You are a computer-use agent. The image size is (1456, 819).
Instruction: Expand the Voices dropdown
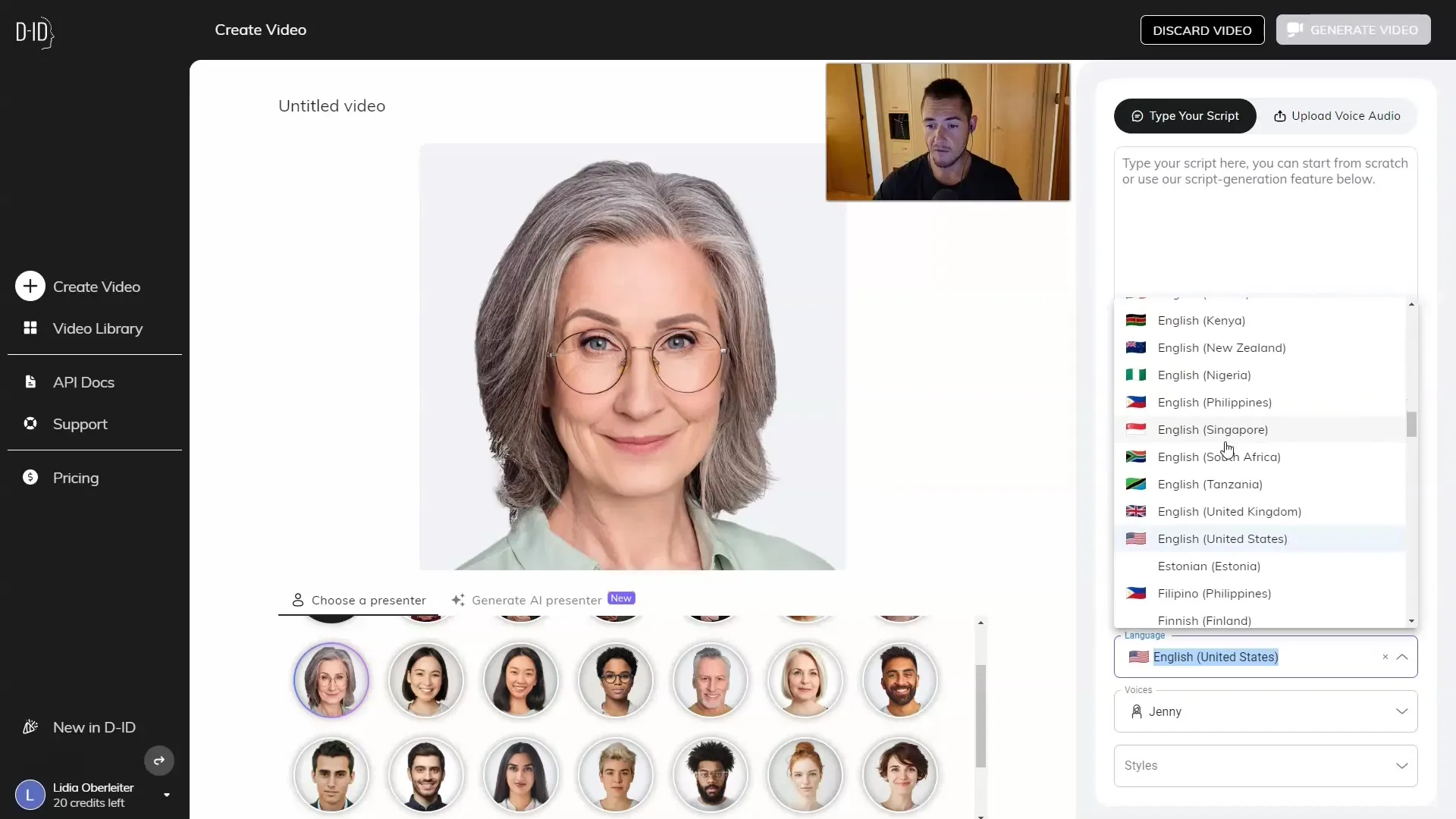point(1401,711)
